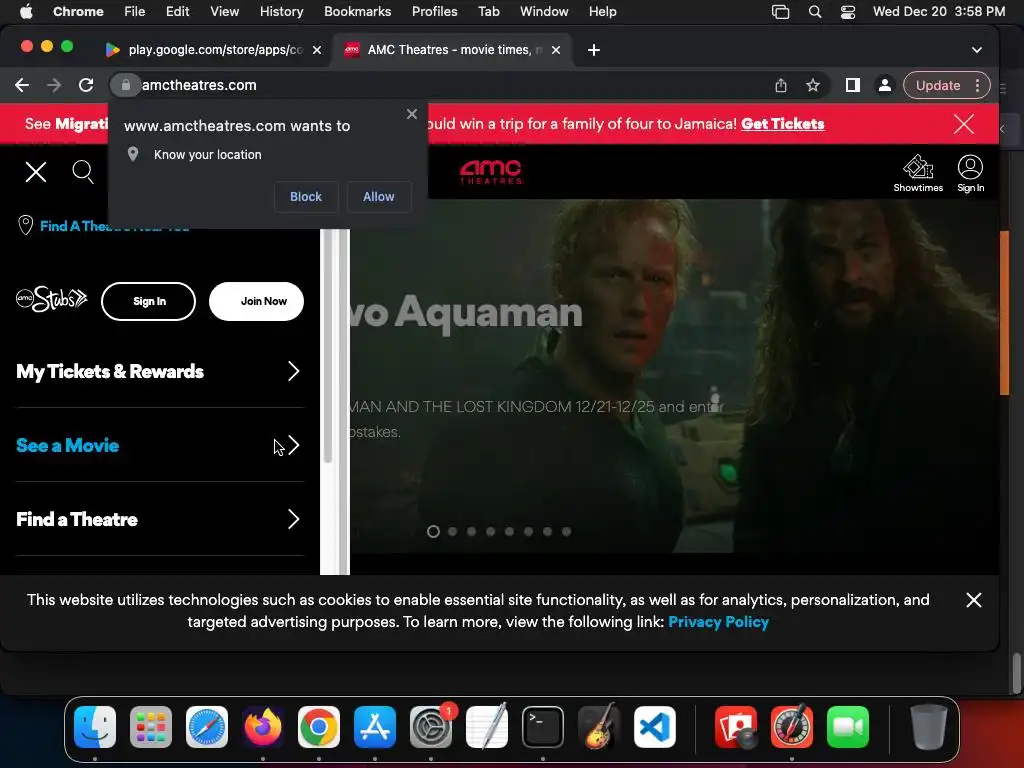Open the Bookmarks menu

357,12
